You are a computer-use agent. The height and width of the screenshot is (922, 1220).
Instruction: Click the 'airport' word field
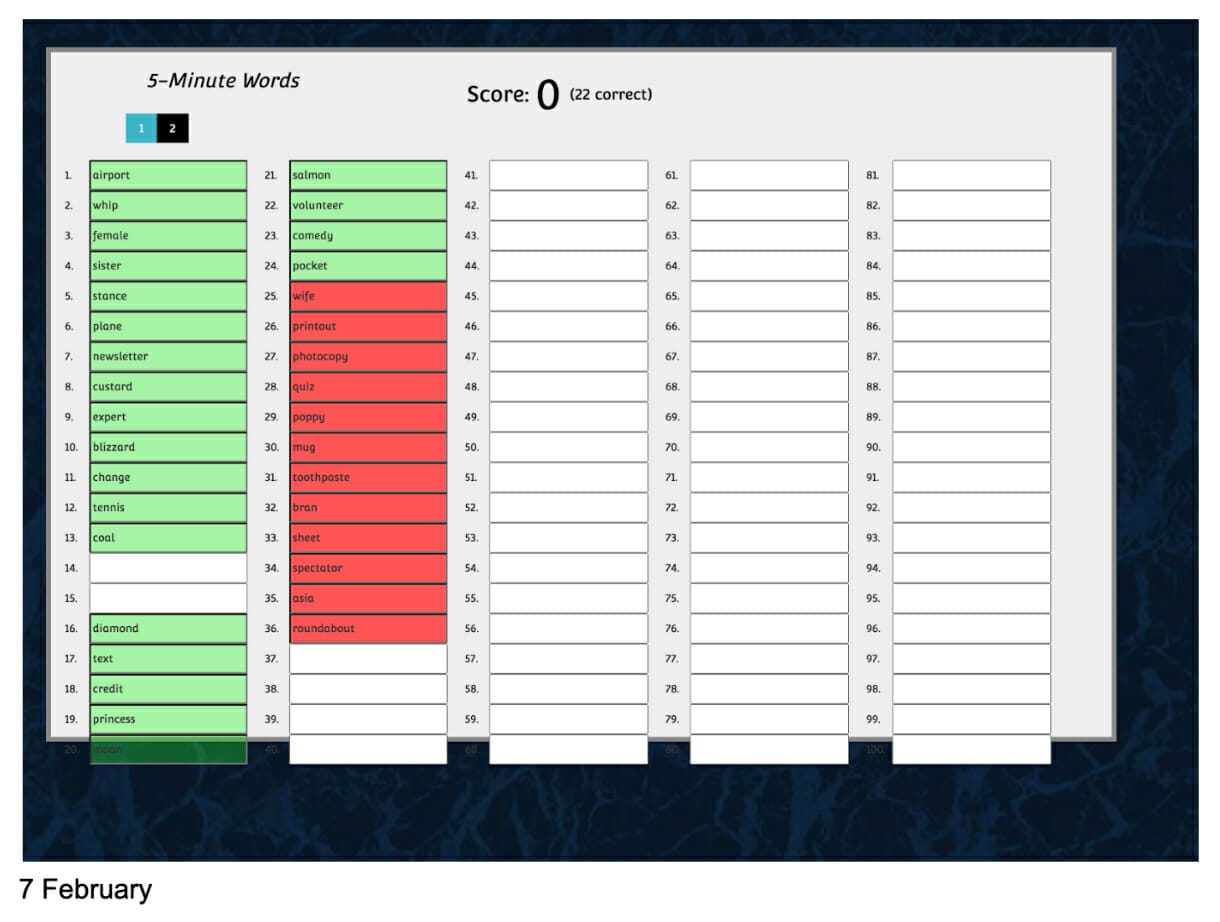click(168, 175)
